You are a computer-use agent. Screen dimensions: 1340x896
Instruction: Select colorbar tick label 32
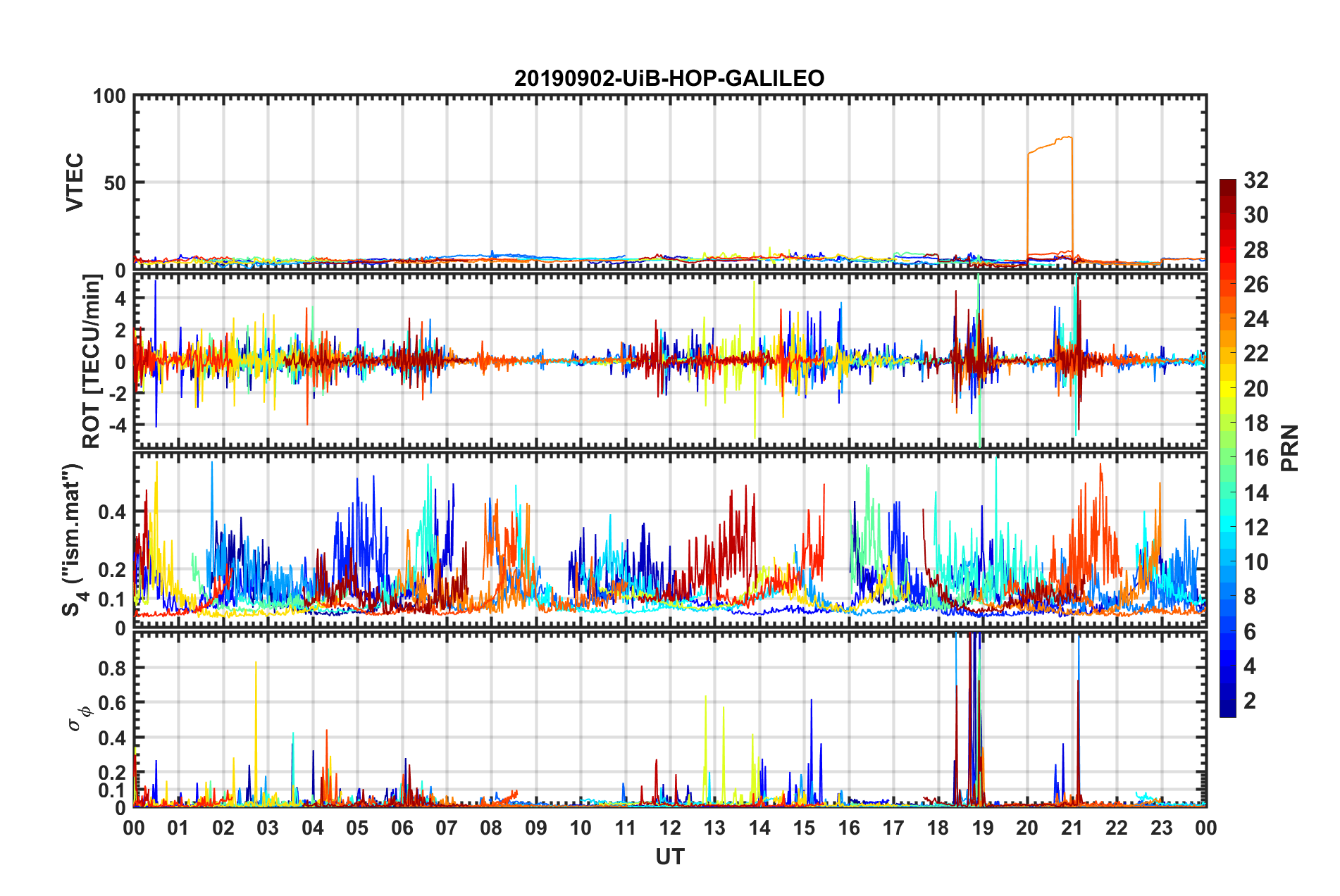[1255, 181]
